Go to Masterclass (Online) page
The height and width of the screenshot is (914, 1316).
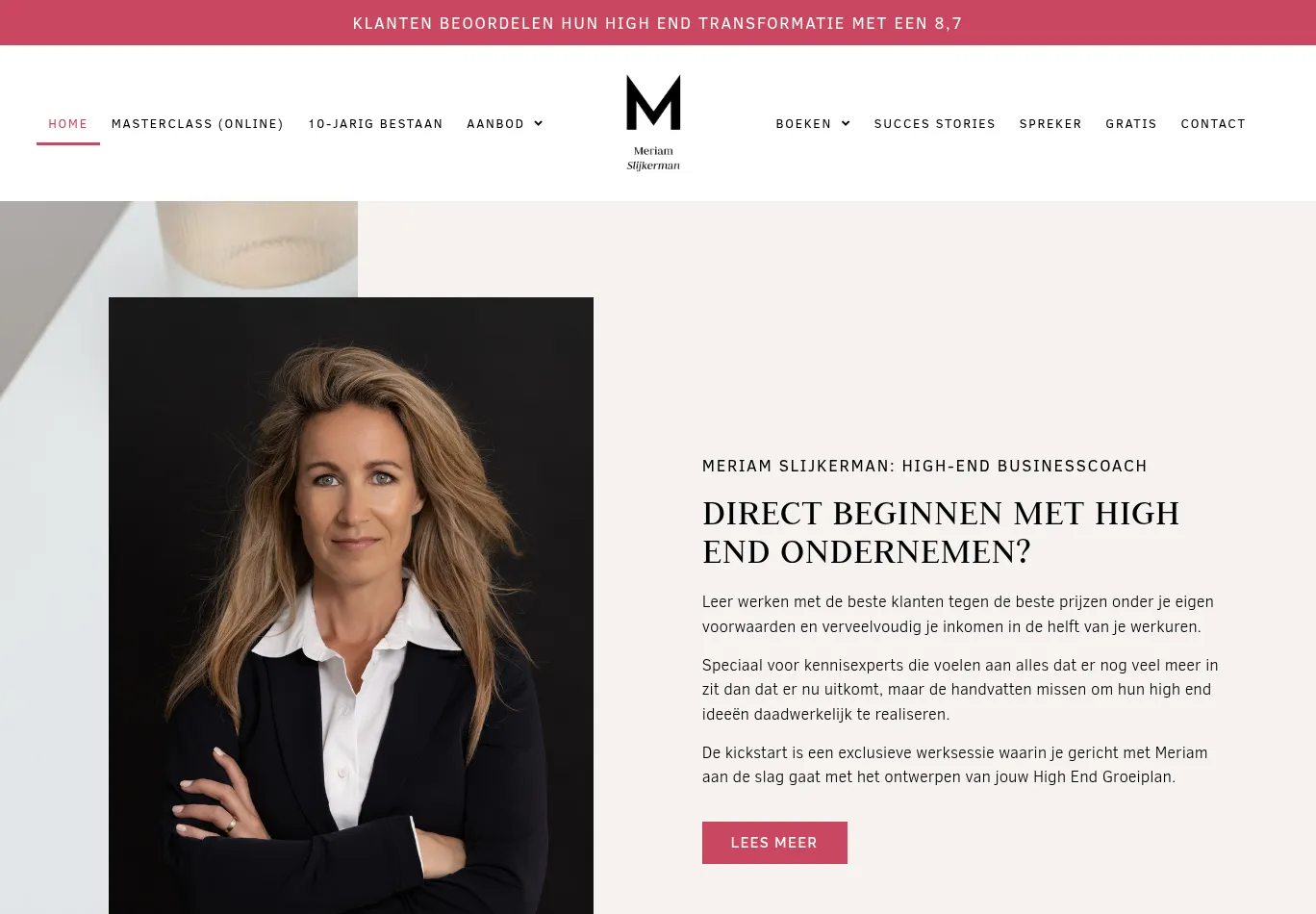tap(197, 123)
